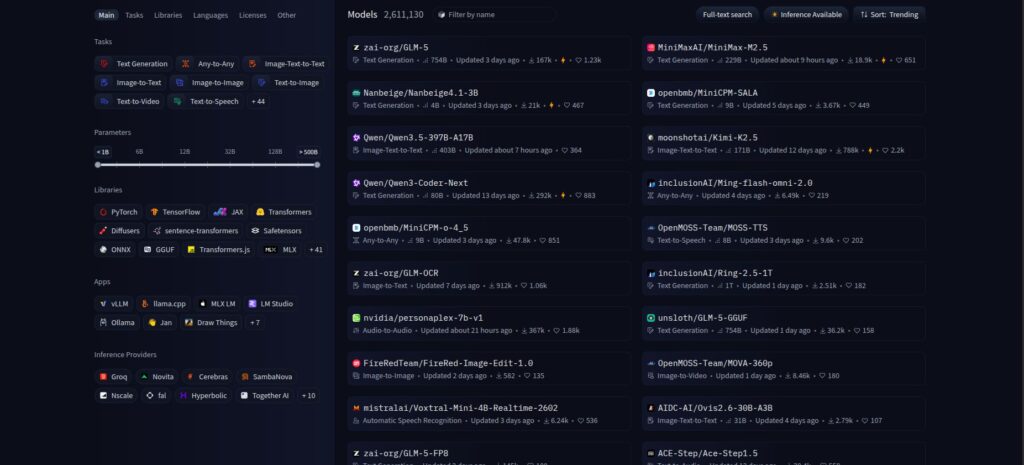Filter by Transformers.js icon

point(191,249)
